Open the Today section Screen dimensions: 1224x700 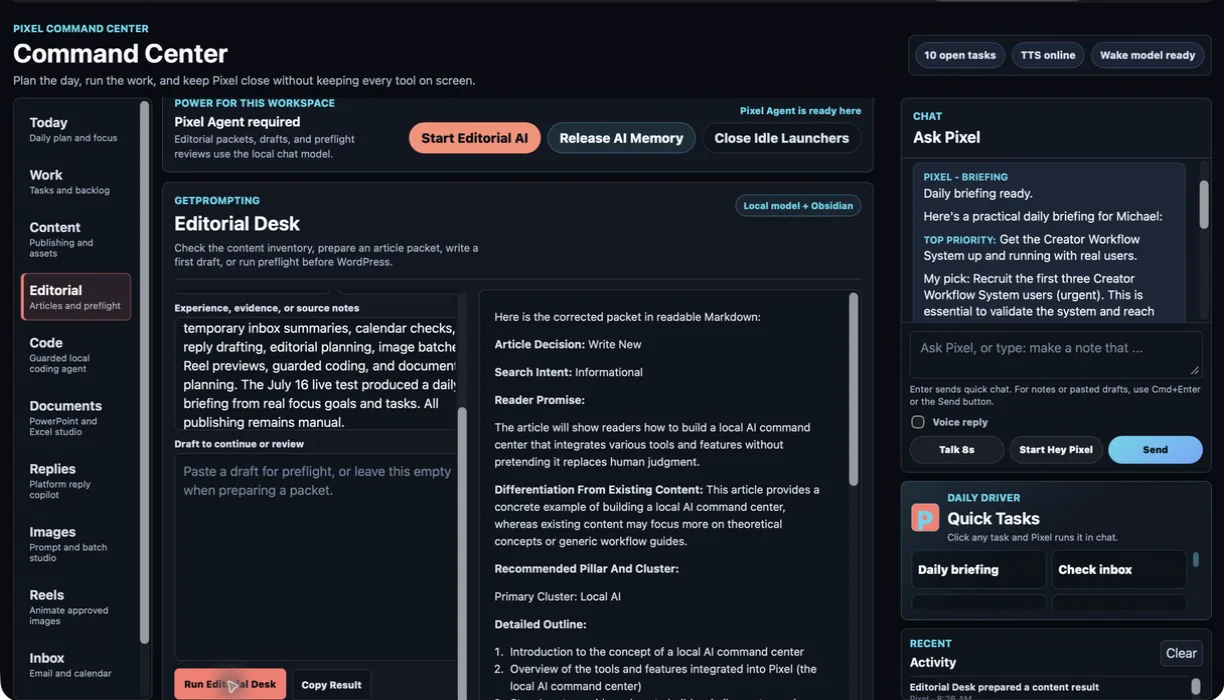76,129
